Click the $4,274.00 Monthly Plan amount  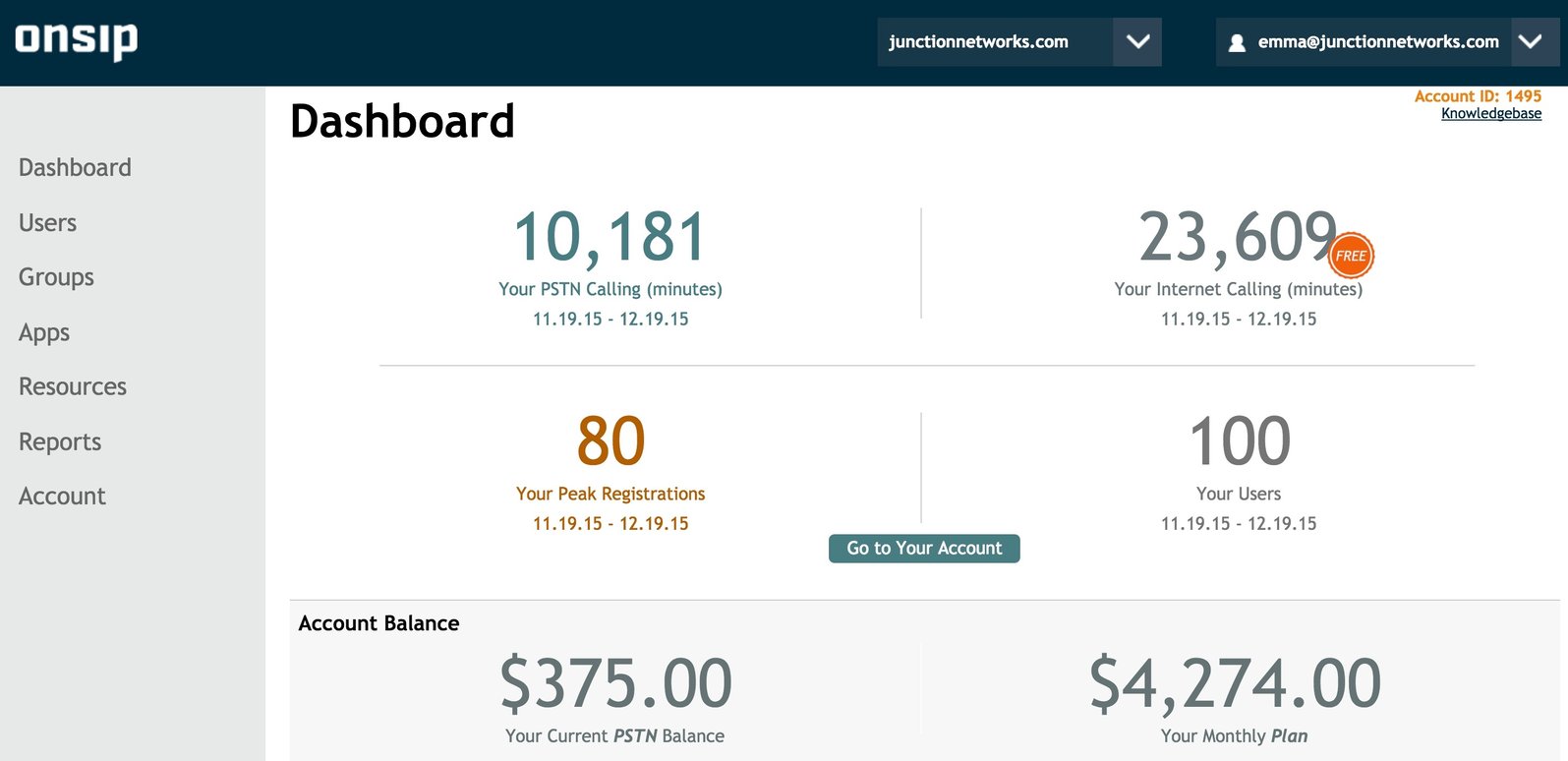point(1235,683)
